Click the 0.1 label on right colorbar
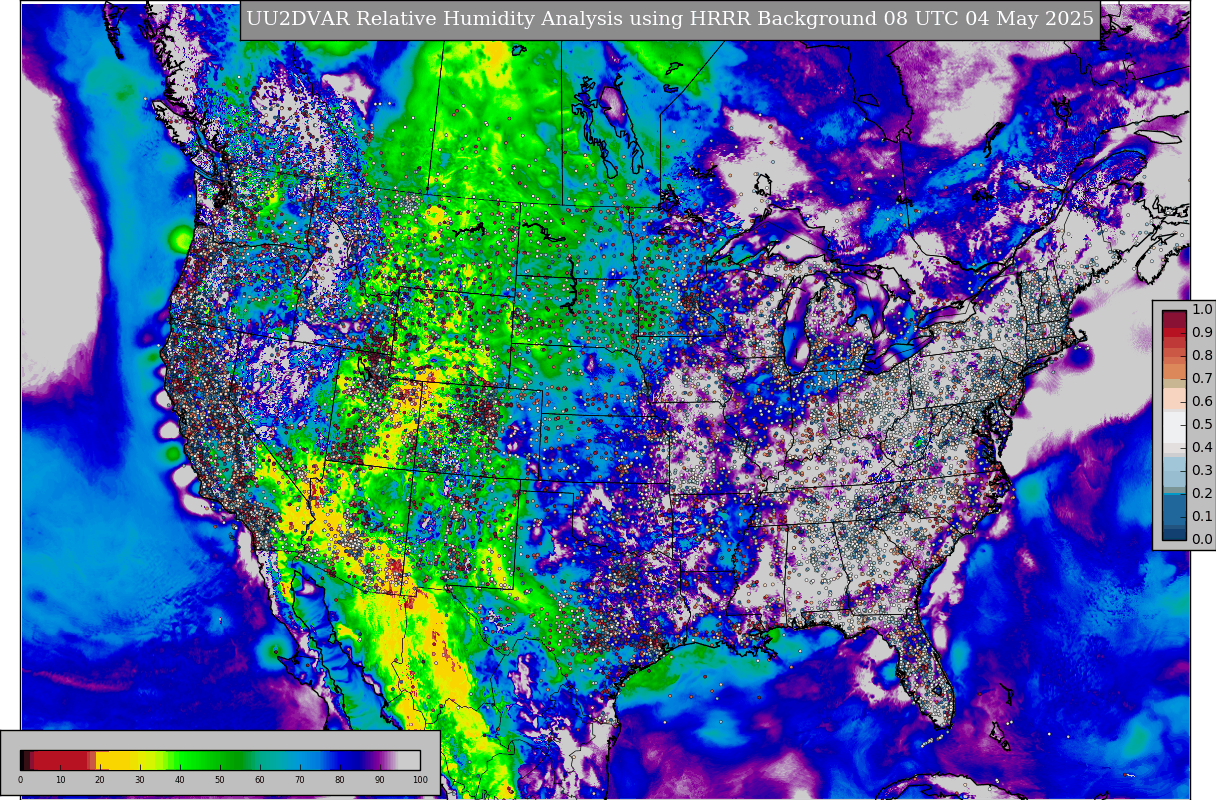This screenshot has height=800, width=1216. [x=1202, y=516]
